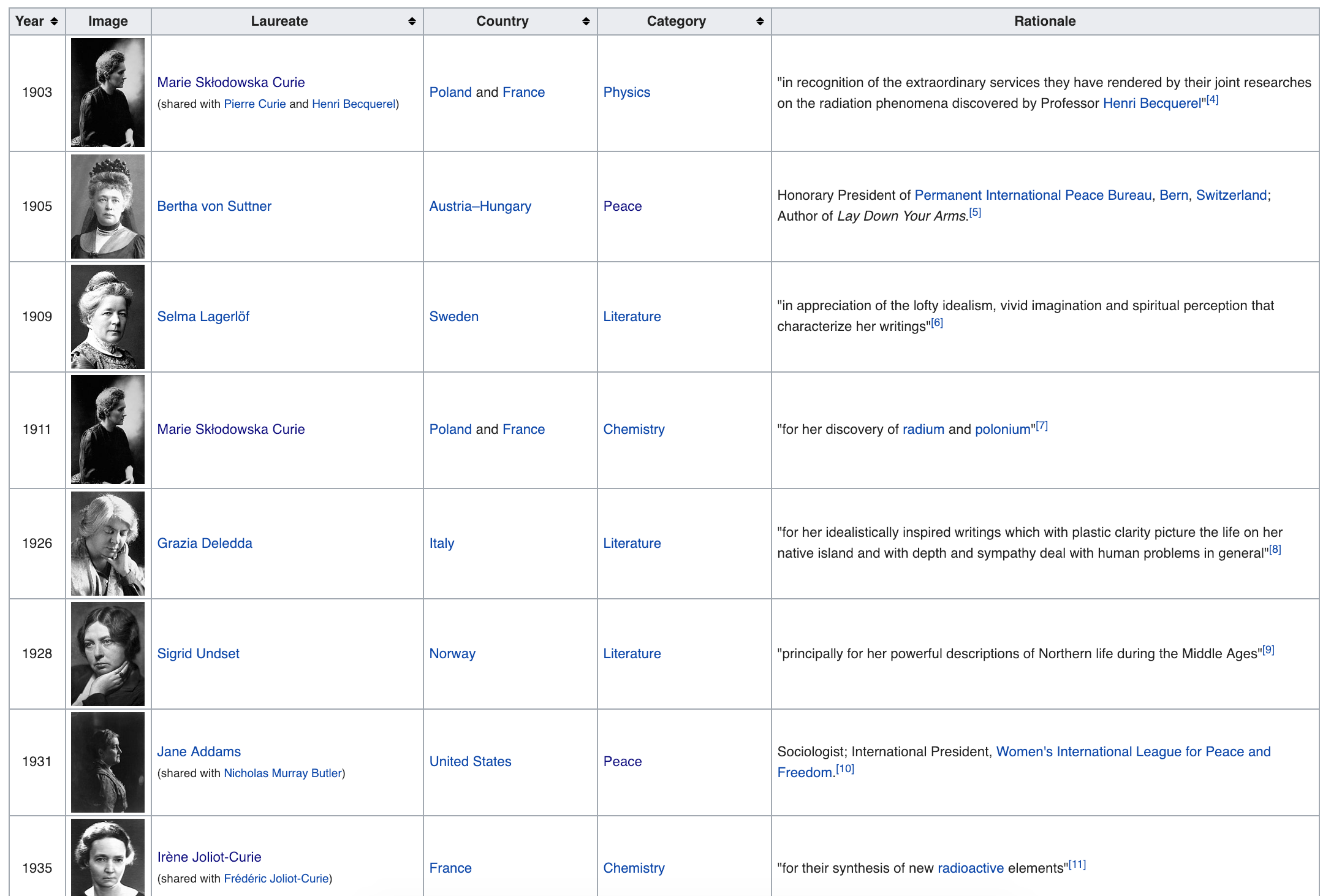Open citation reference [6]
This screenshot has height=896, width=1331.
point(936,323)
